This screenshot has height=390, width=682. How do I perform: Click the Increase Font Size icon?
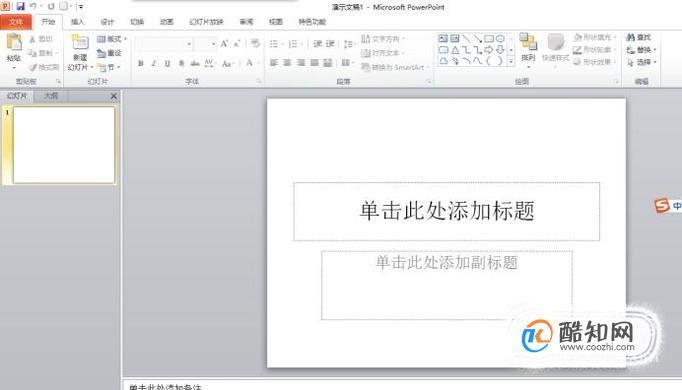point(224,44)
